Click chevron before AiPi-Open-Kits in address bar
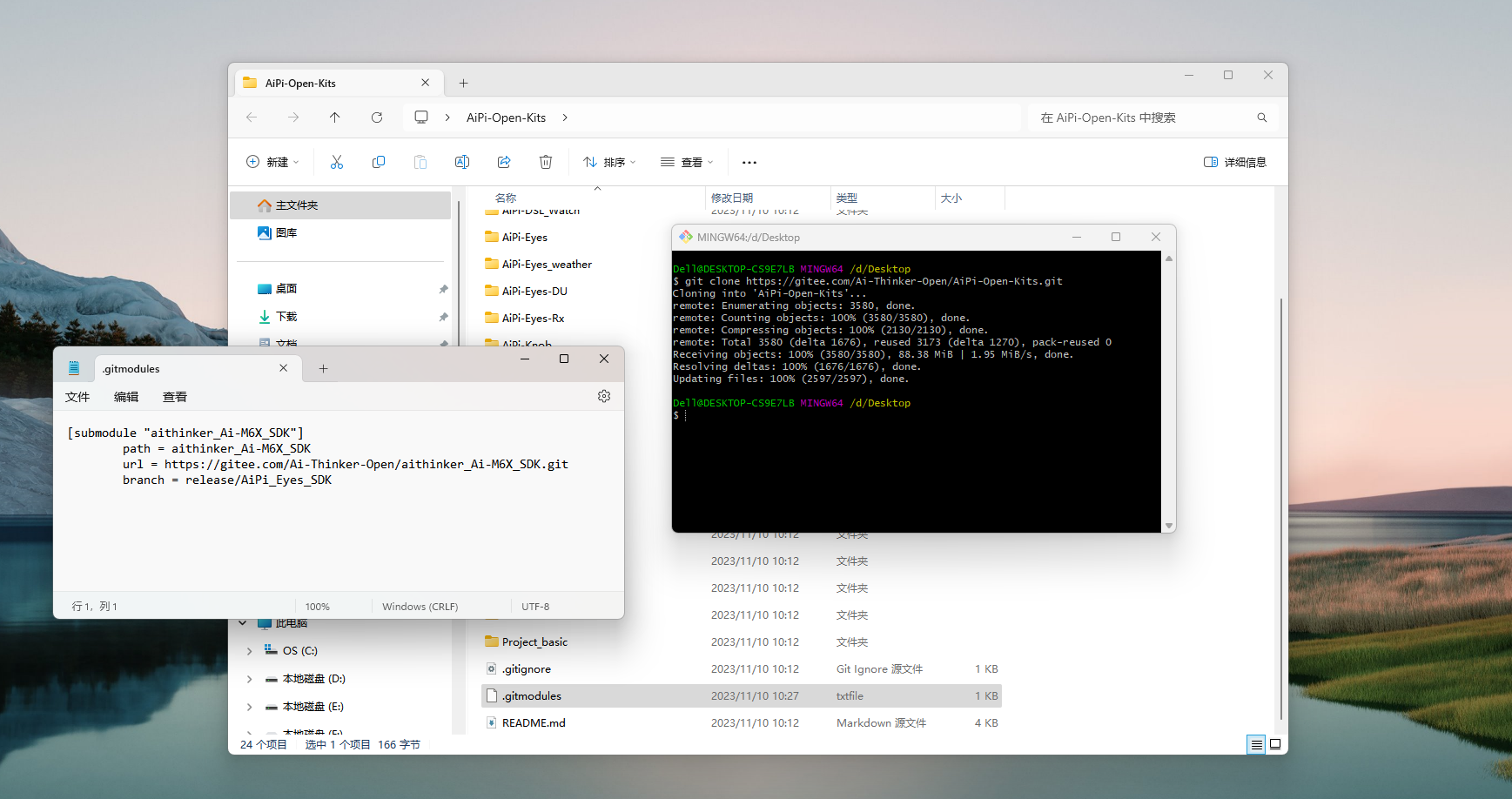This screenshot has height=799, width=1512. click(447, 117)
